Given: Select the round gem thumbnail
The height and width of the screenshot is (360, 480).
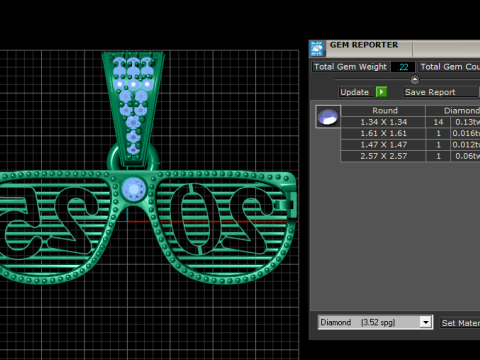Looking at the screenshot, I should 328,117.
